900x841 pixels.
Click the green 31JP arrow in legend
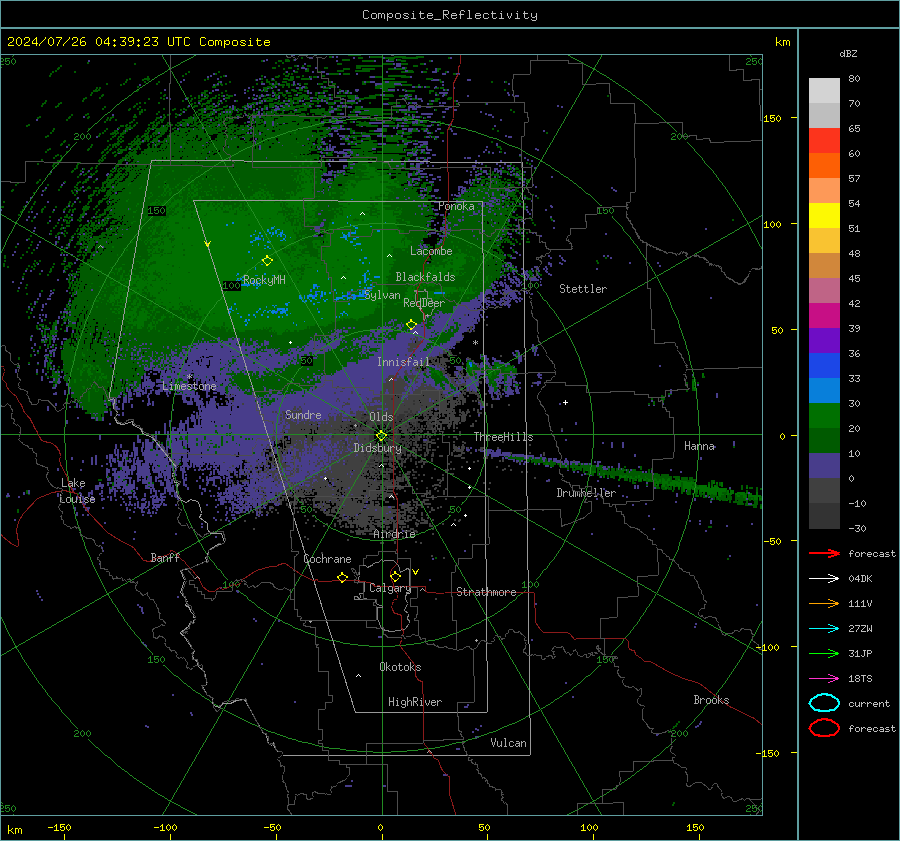pos(824,653)
